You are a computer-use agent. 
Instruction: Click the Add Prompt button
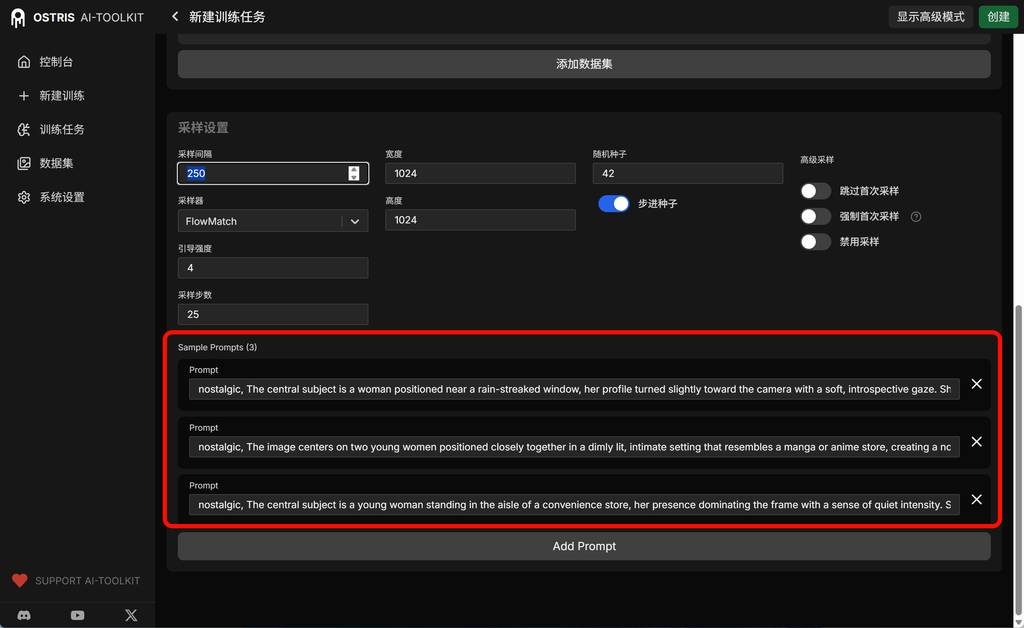(x=584, y=546)
